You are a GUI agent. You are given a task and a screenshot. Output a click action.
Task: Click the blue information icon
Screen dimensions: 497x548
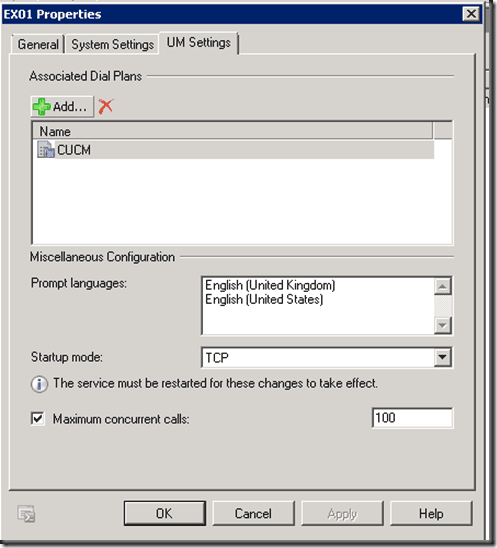tap(39, 384)
